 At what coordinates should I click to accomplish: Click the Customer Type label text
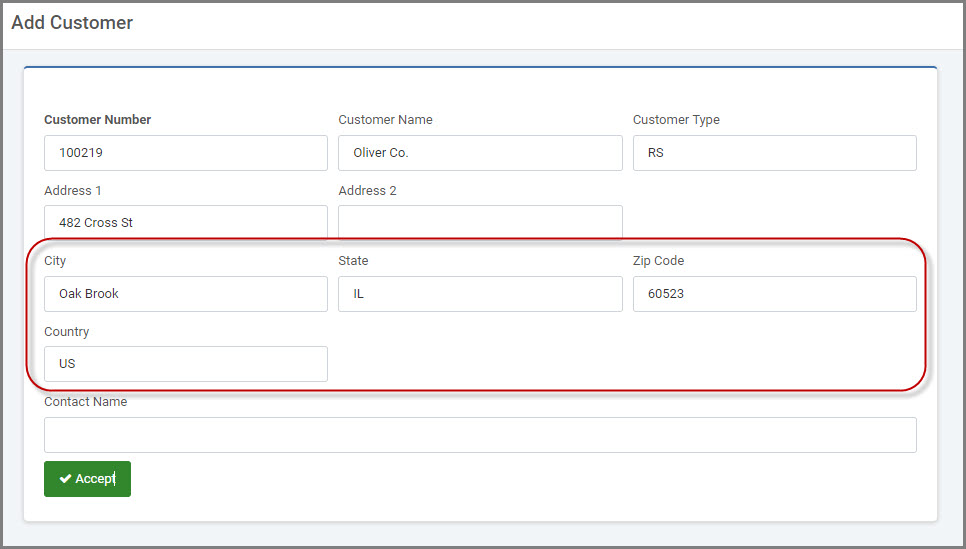[x=676, y=120]
